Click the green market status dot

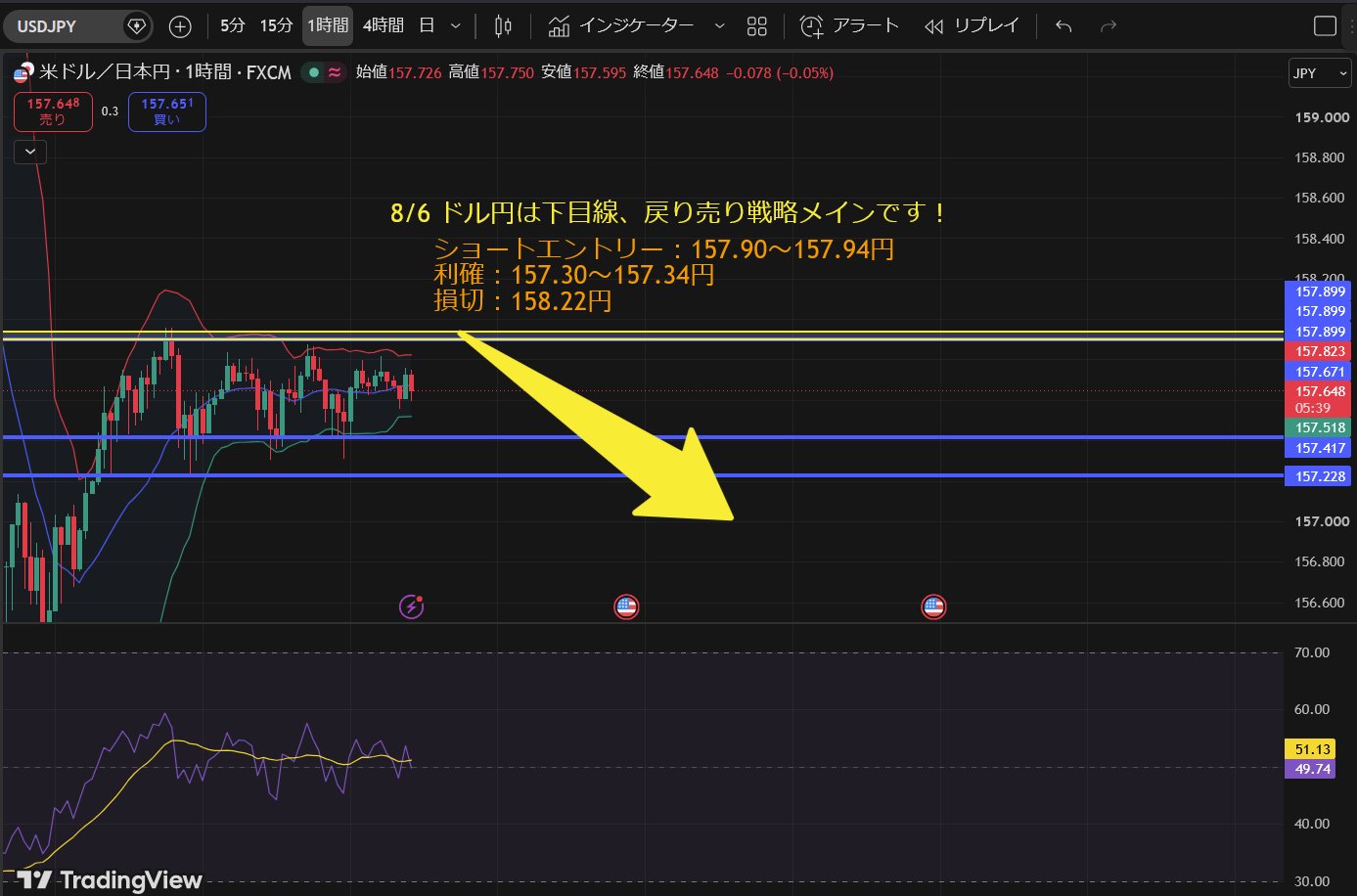tap(313, 72)
